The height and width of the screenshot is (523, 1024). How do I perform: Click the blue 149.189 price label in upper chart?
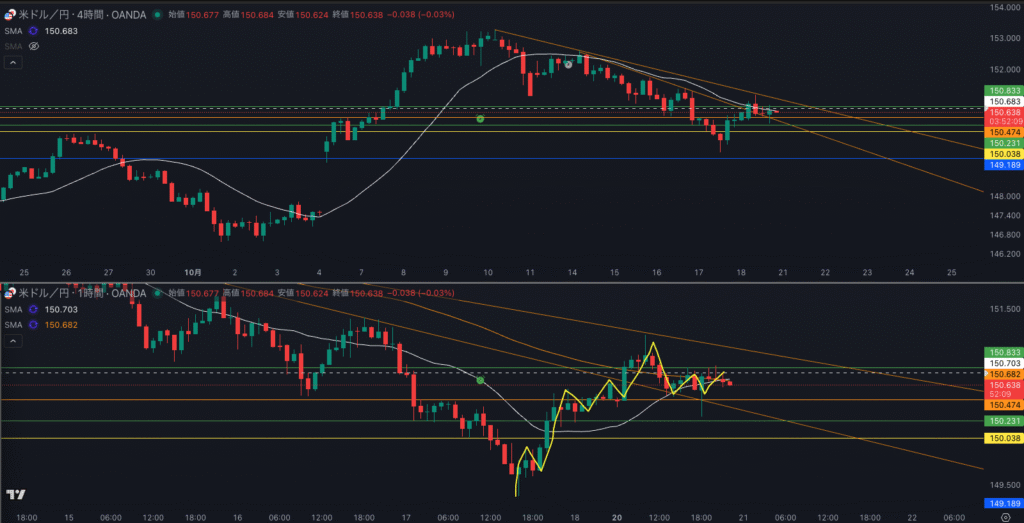click(1002, 165)
